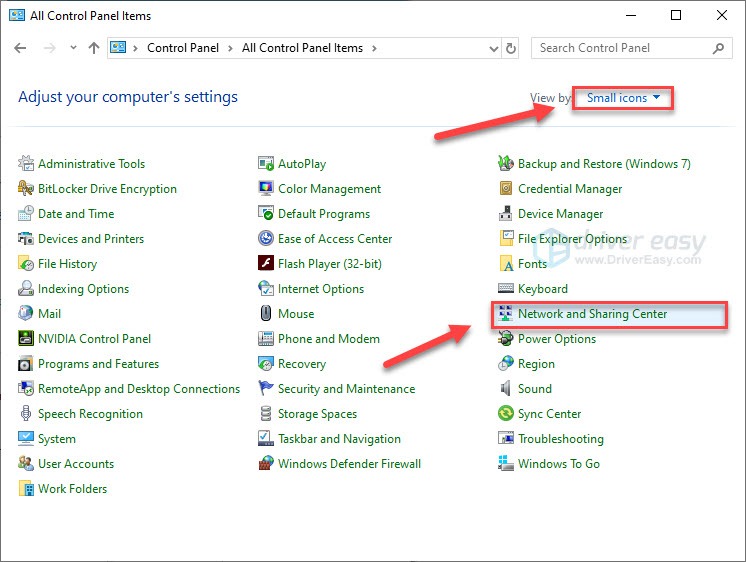Viewport: 746px width, 562px height.
Task: Expand the View by Small icons dropdown
Action: [623, 98]
